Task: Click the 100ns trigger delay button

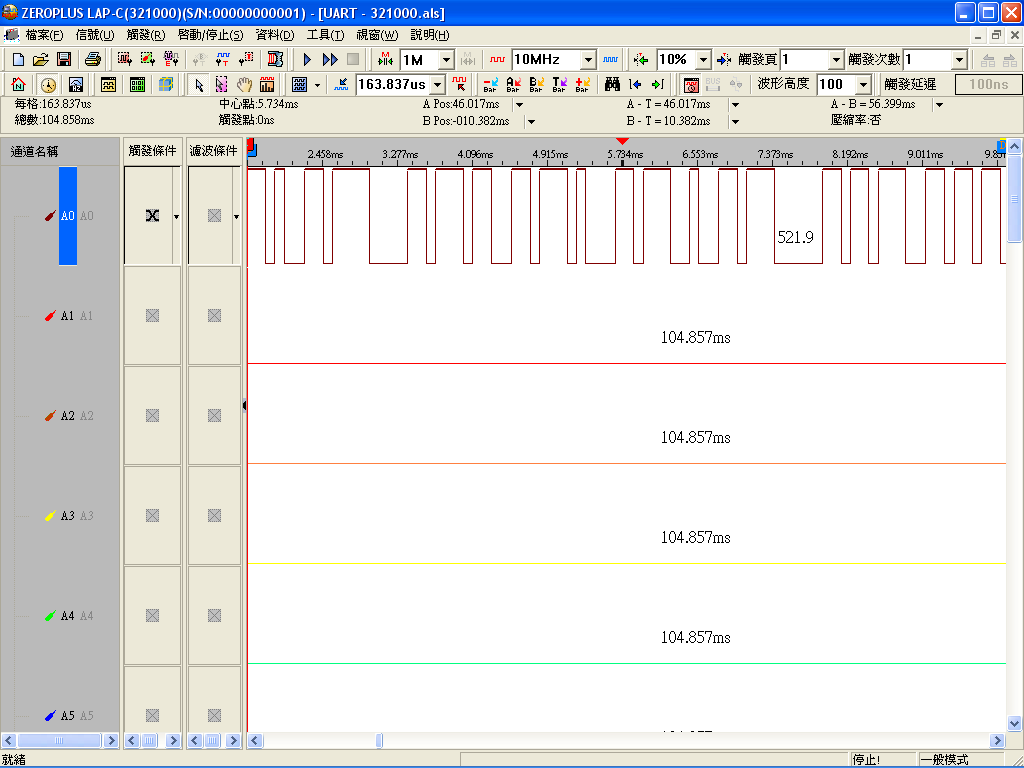Action: [988, 85]
